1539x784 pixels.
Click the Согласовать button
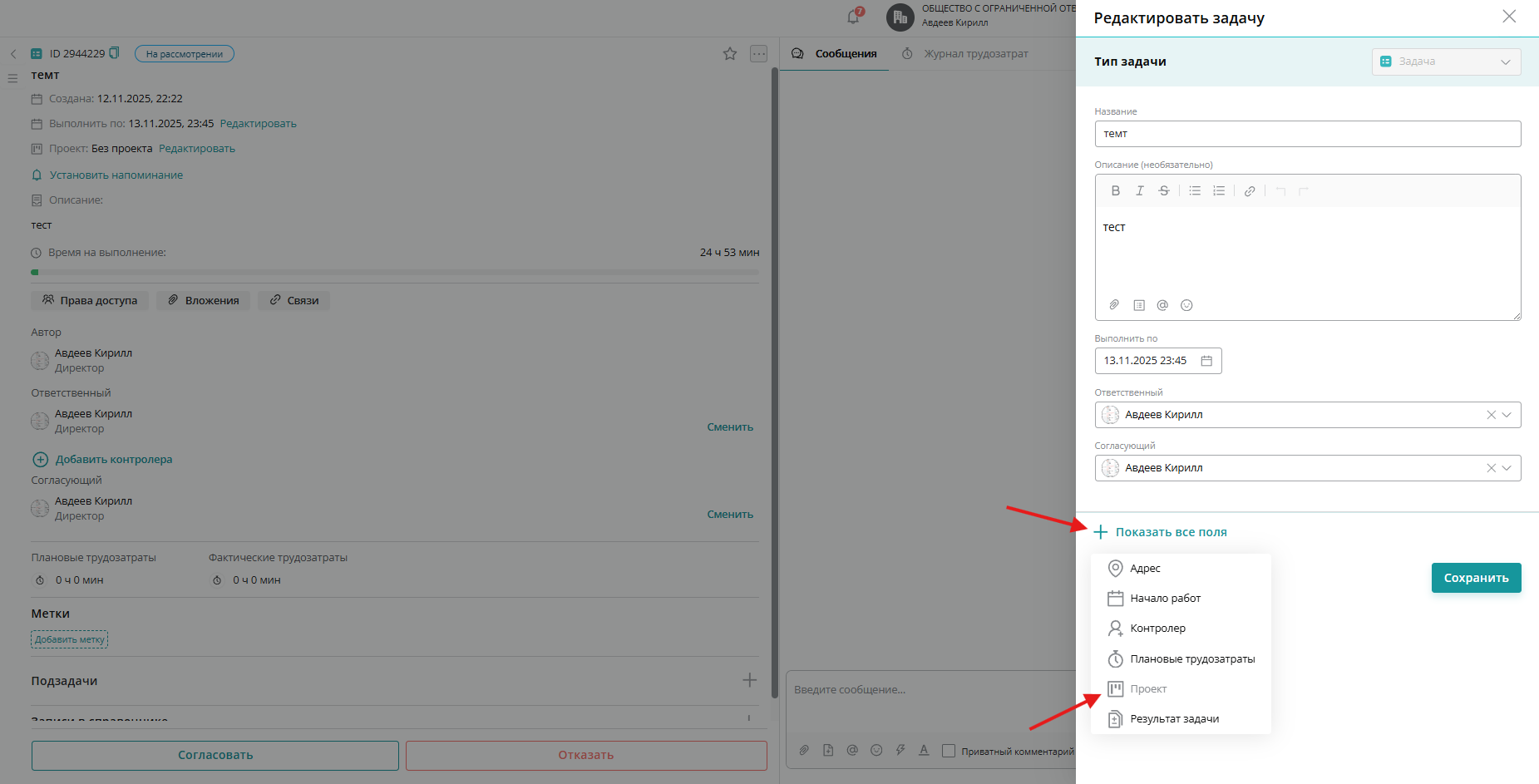[215, 755]
